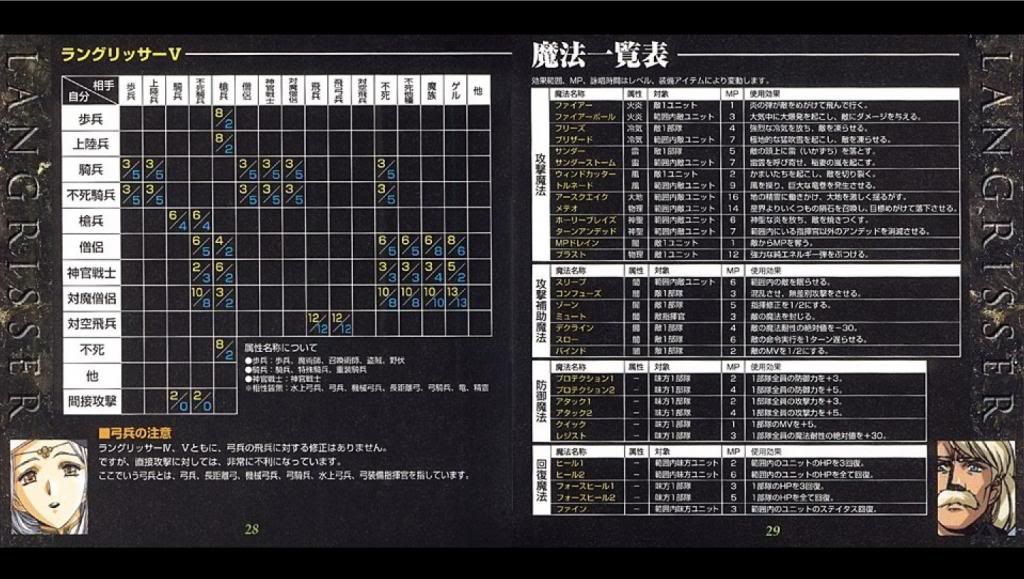Click the 'ゲル' column header
Viewport: 1024px width, 579px height.
[x=455, y=91]
